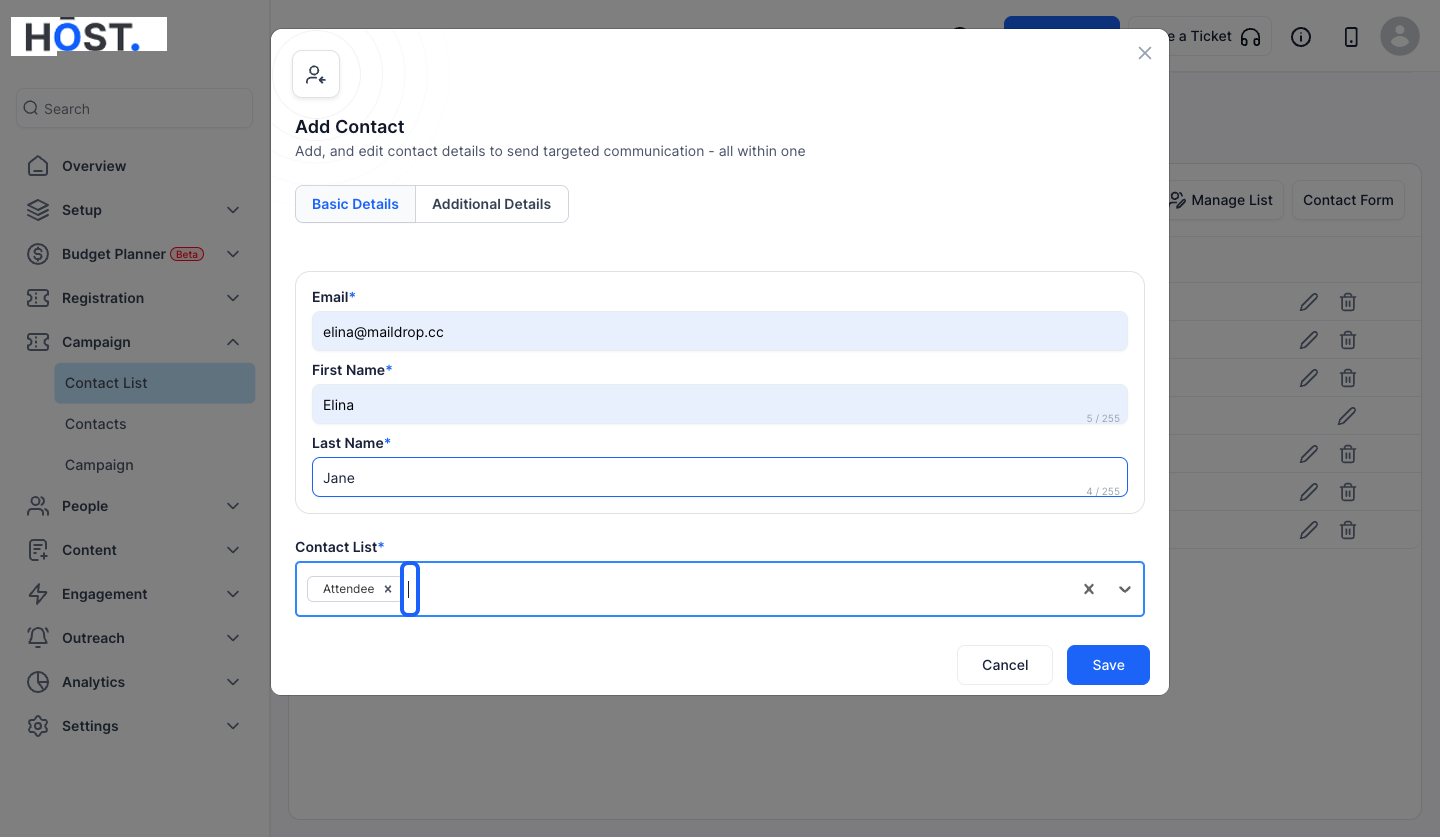
Task: Click the Content document icon
Action: (38, 550)
